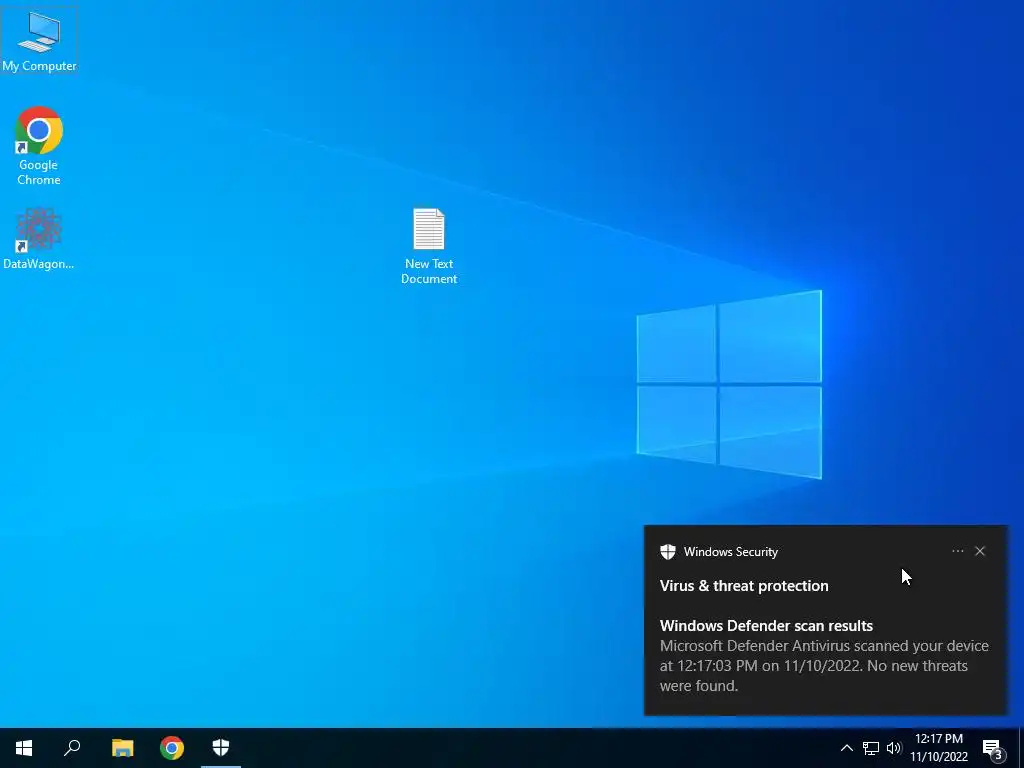Viewport: 1024px width, 768px height.
Task: Open the Windows Start menu
Action: click(24, 748)
